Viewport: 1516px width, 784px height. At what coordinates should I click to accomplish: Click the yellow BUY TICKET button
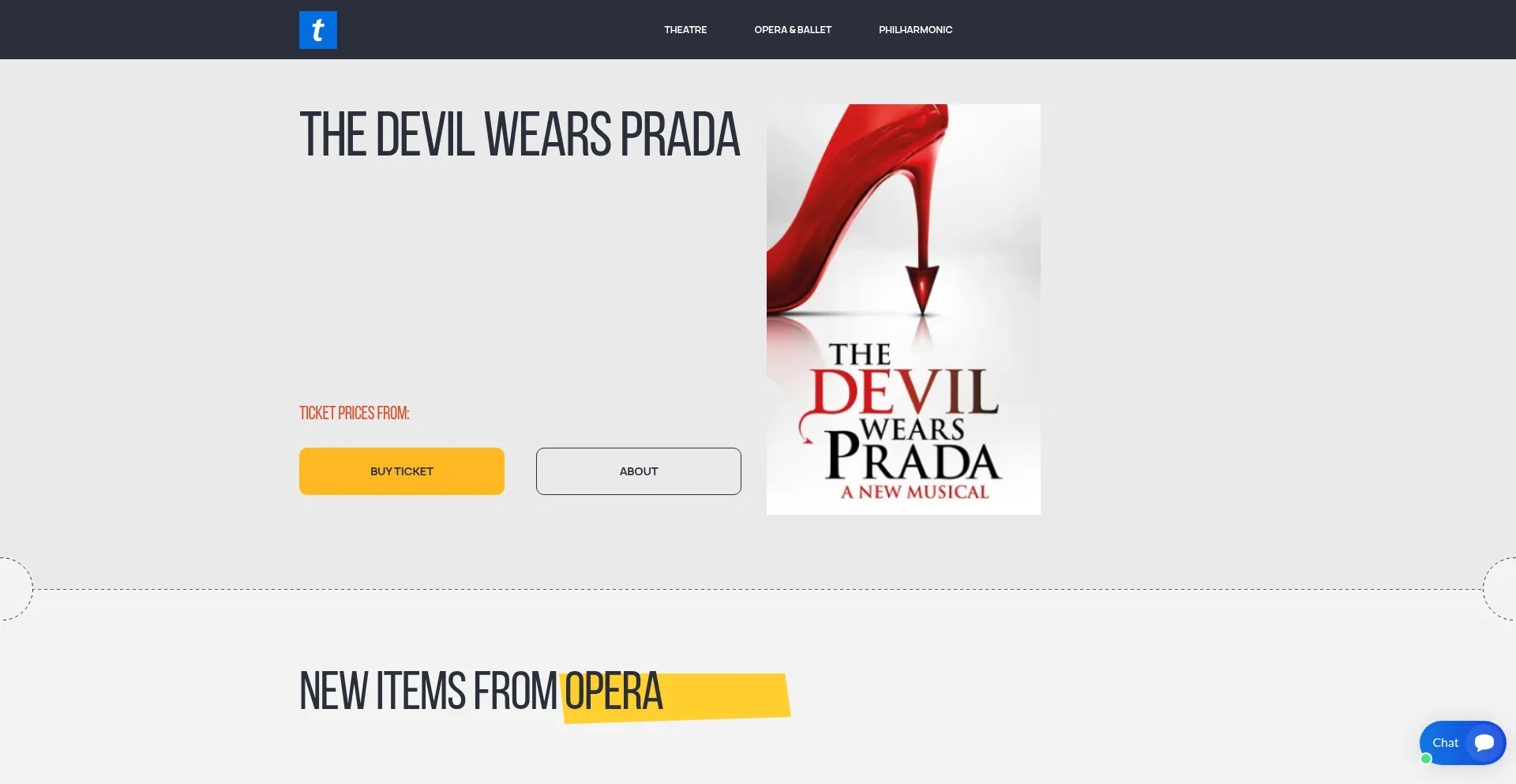402,471
